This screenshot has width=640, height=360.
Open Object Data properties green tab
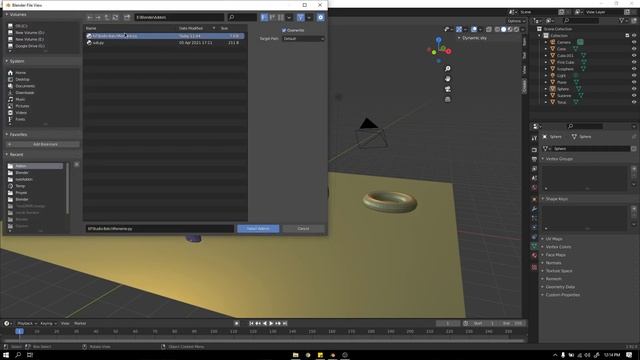coord(534,246)
